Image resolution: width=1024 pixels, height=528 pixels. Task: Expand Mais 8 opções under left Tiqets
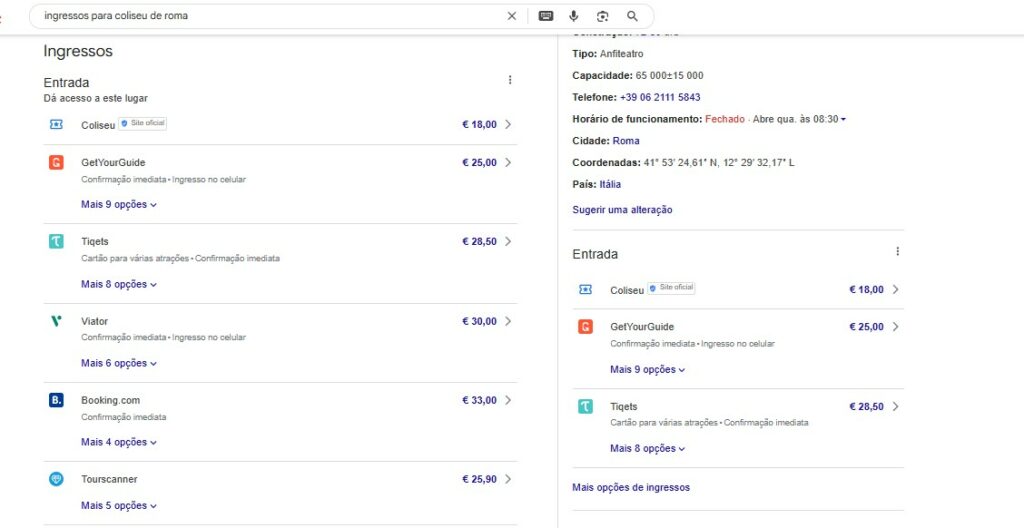point(119,284)
